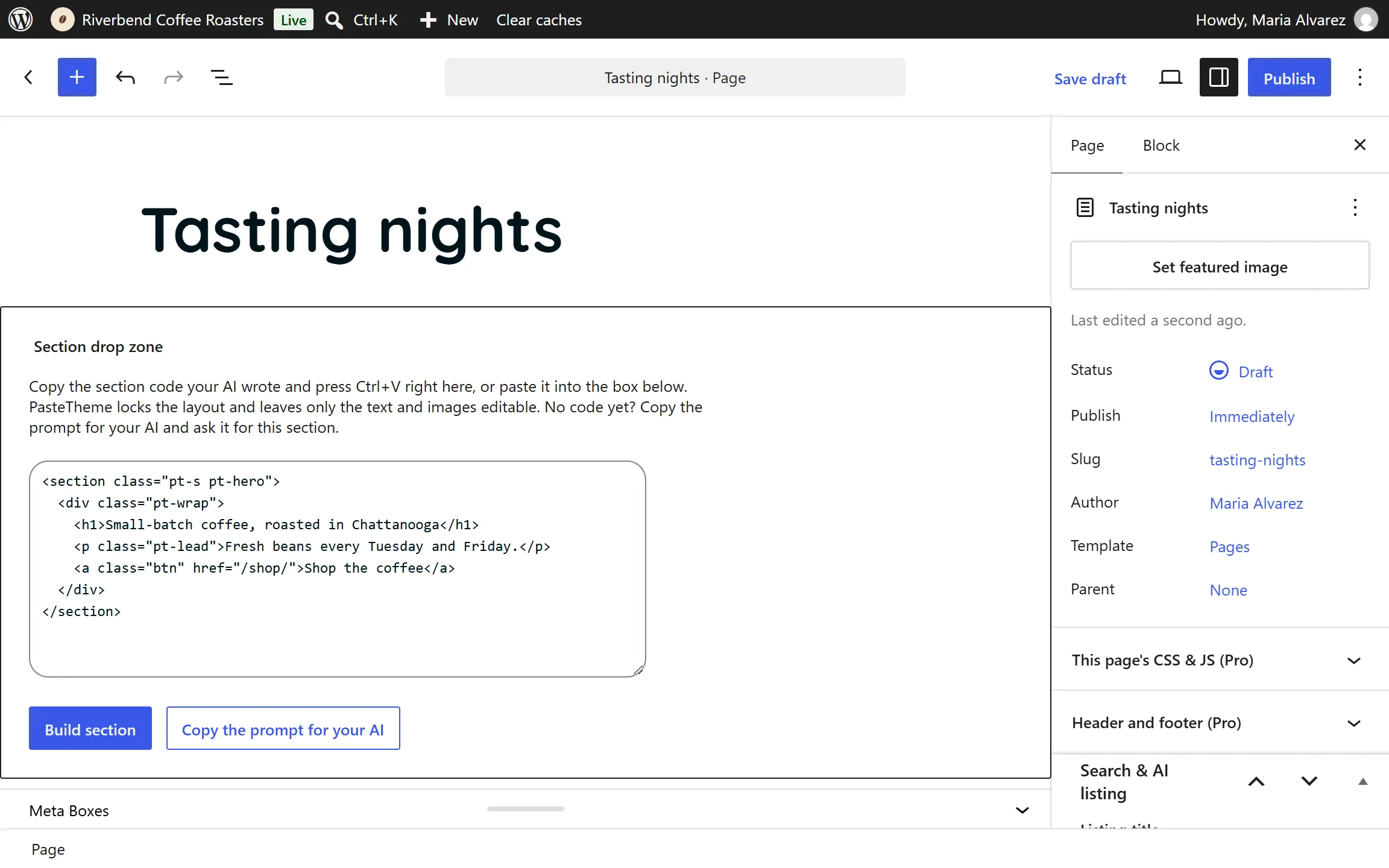Collapse the Search & AI listing panel
The width and height of the screenshot is (1389, 868).
1362,782
